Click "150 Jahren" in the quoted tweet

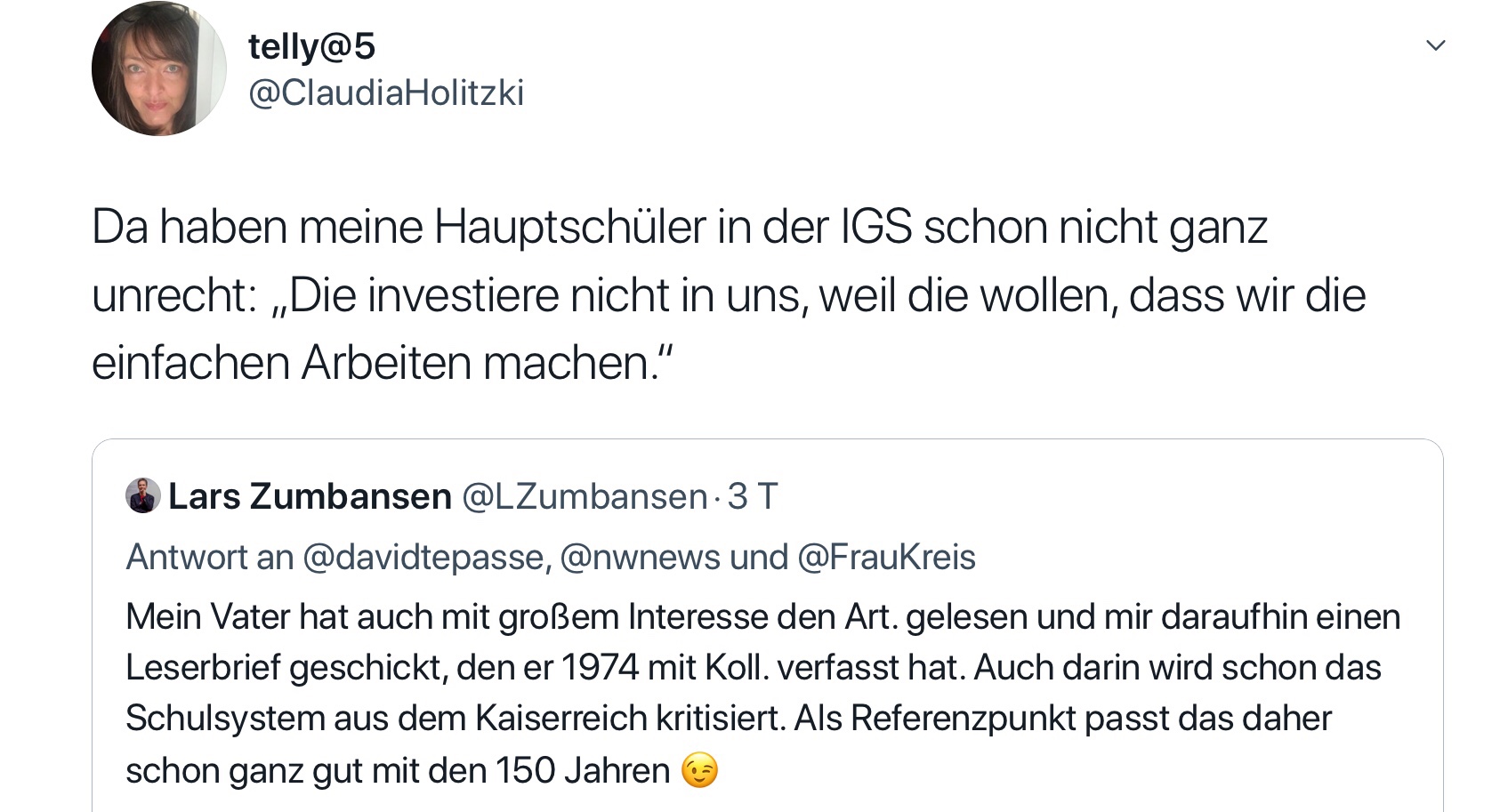(582, 770)
